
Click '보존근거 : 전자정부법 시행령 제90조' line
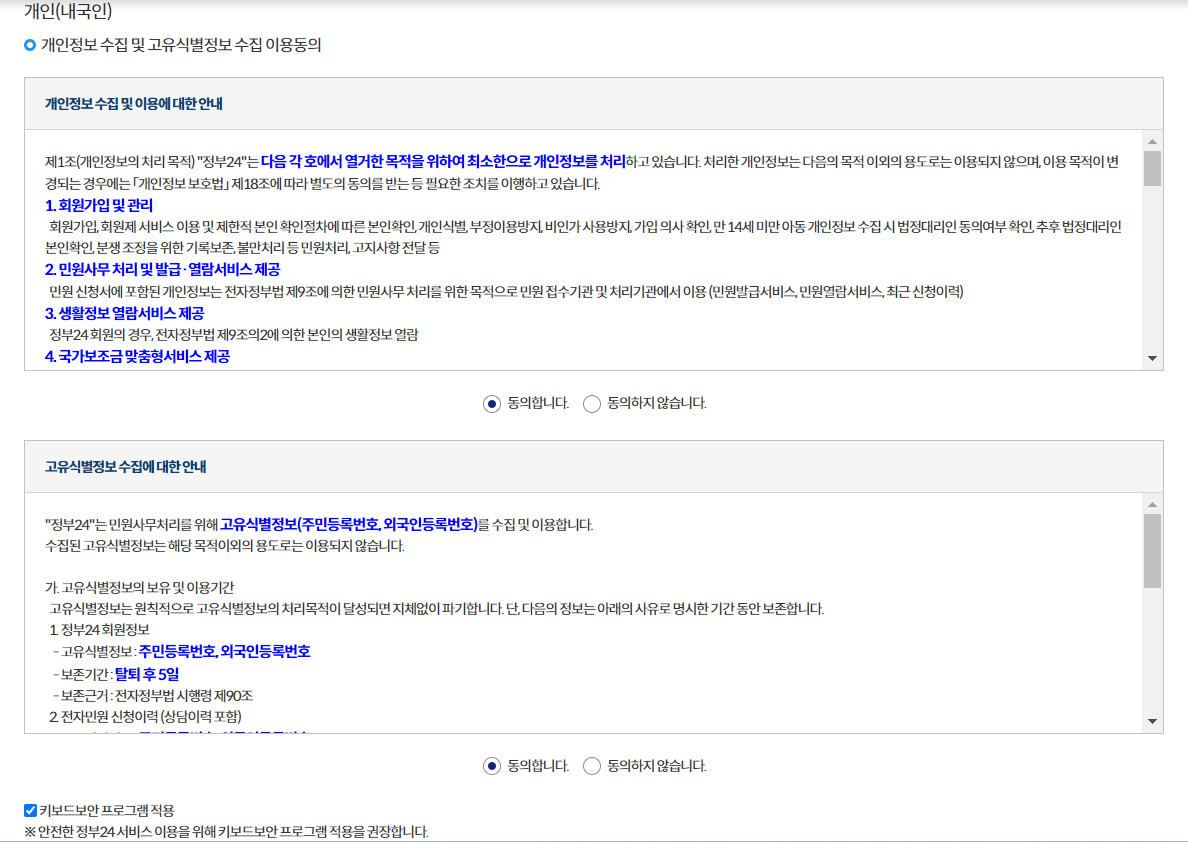(x=153, y=695)
